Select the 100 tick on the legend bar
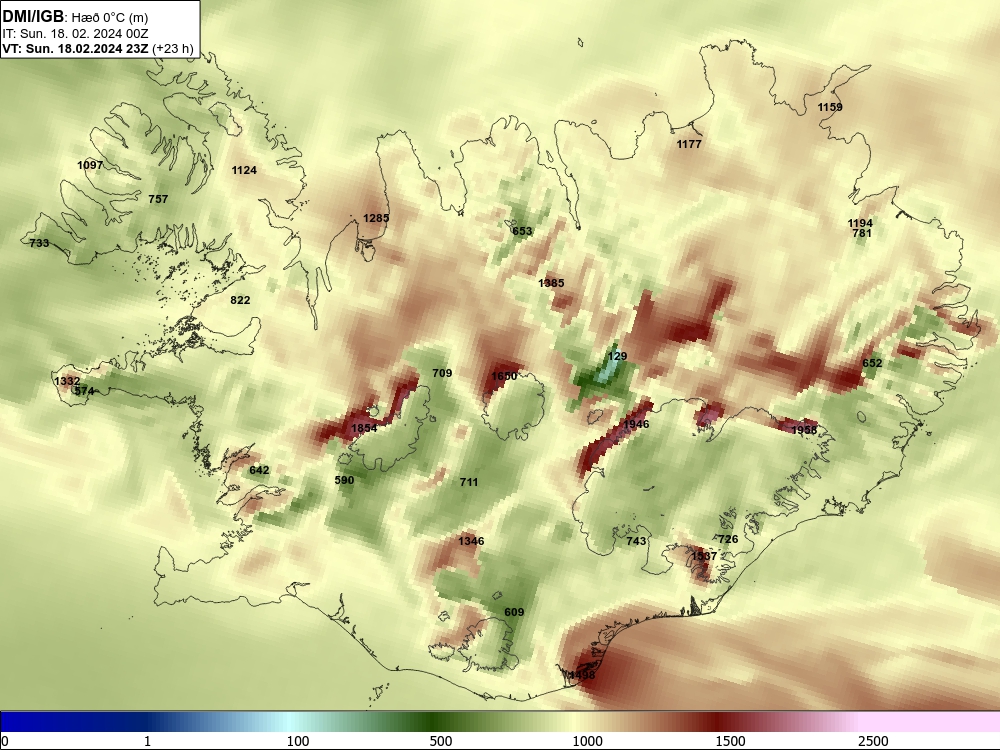 tap(298, 741)
